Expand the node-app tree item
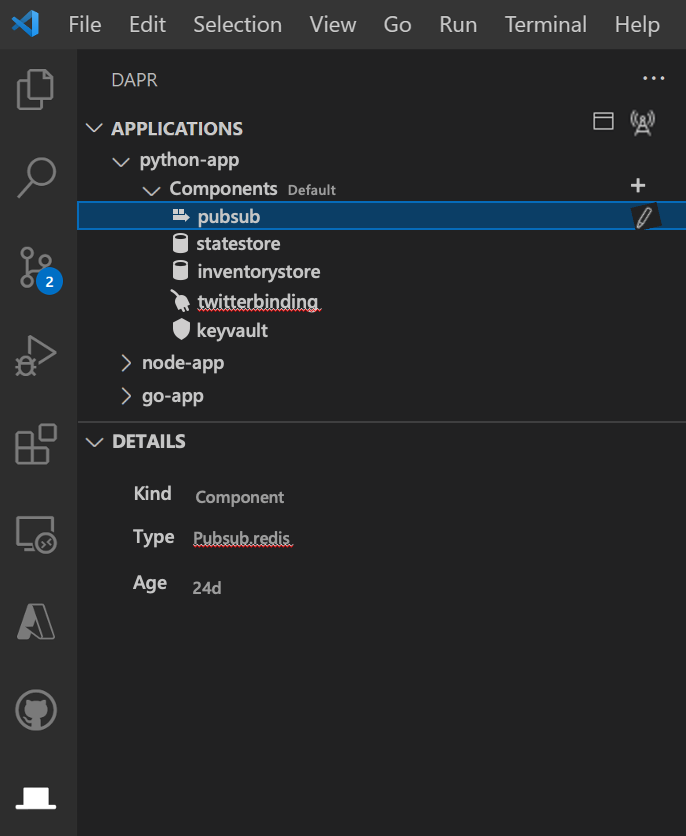 point(126,363)
